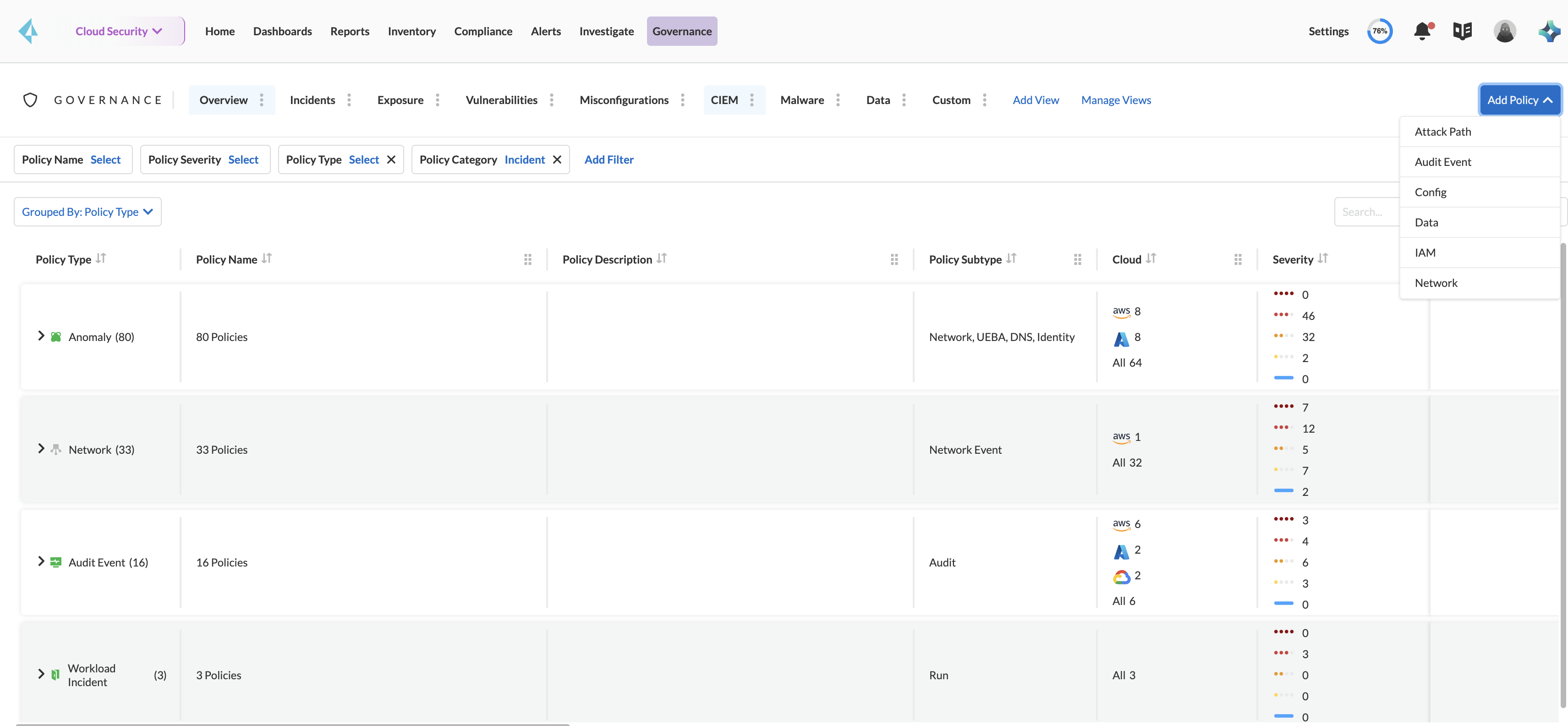1568x726 pixels.
Task: Open Exposure view three-dot menu
Action: 438,100
